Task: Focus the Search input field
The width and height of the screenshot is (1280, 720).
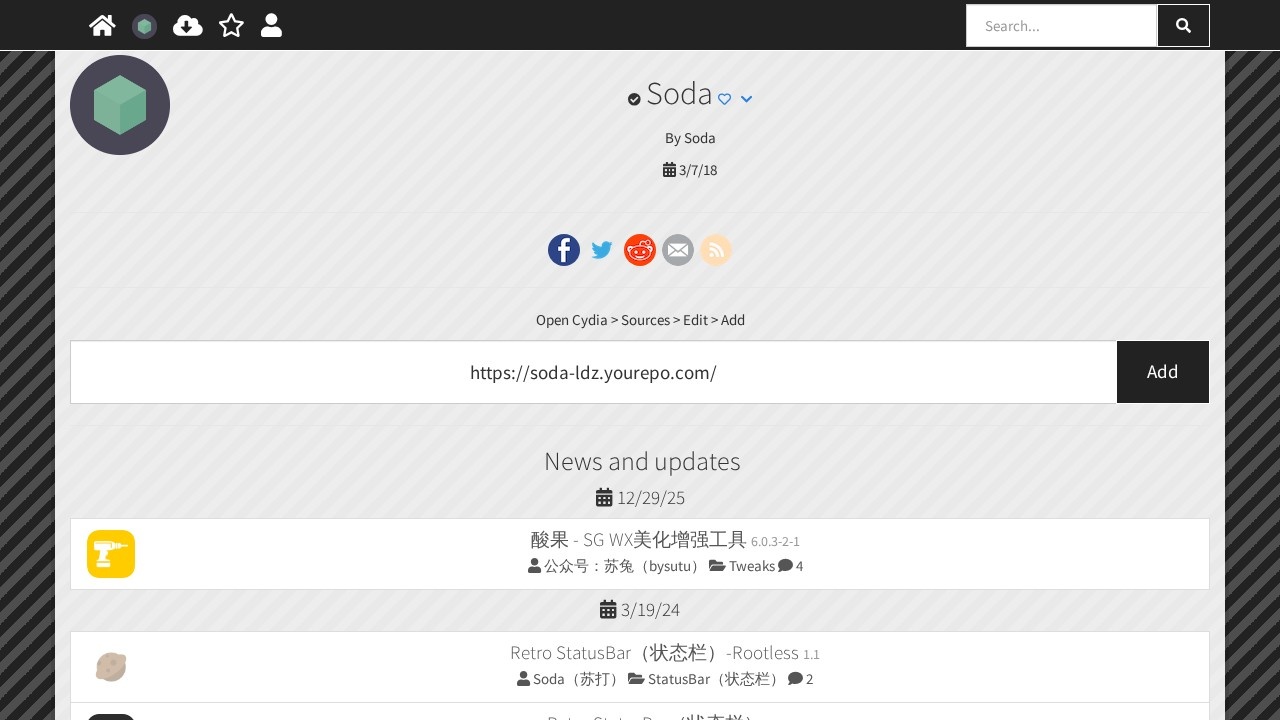Action: (x=1061, y=26)
